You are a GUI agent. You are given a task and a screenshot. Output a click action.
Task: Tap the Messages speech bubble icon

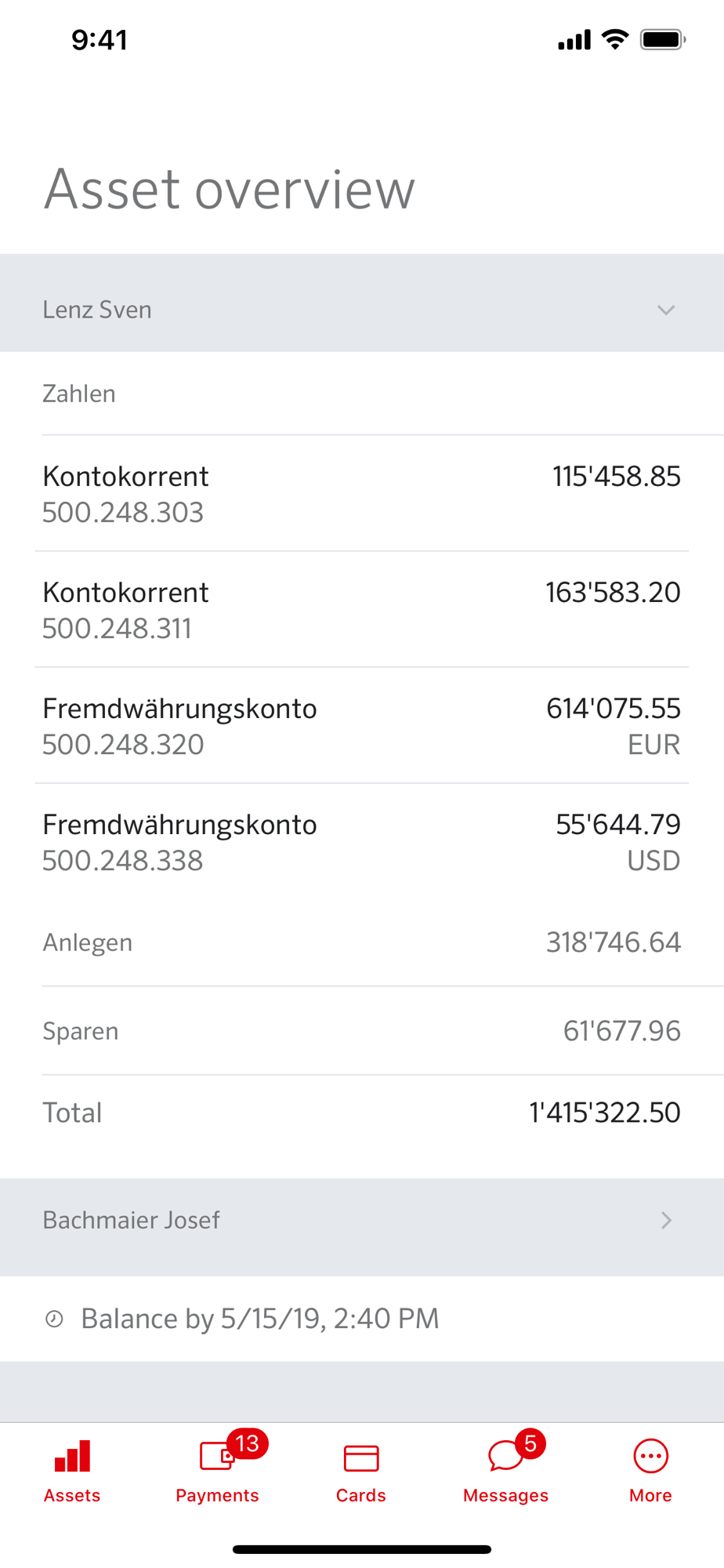[505, 1457]
